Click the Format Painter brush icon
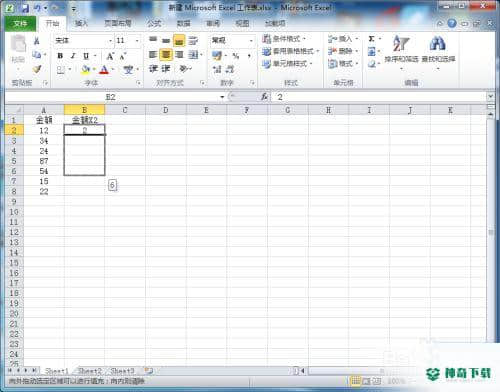The width and height of the screenshot is (500, 392). click(x=37, y=69)
